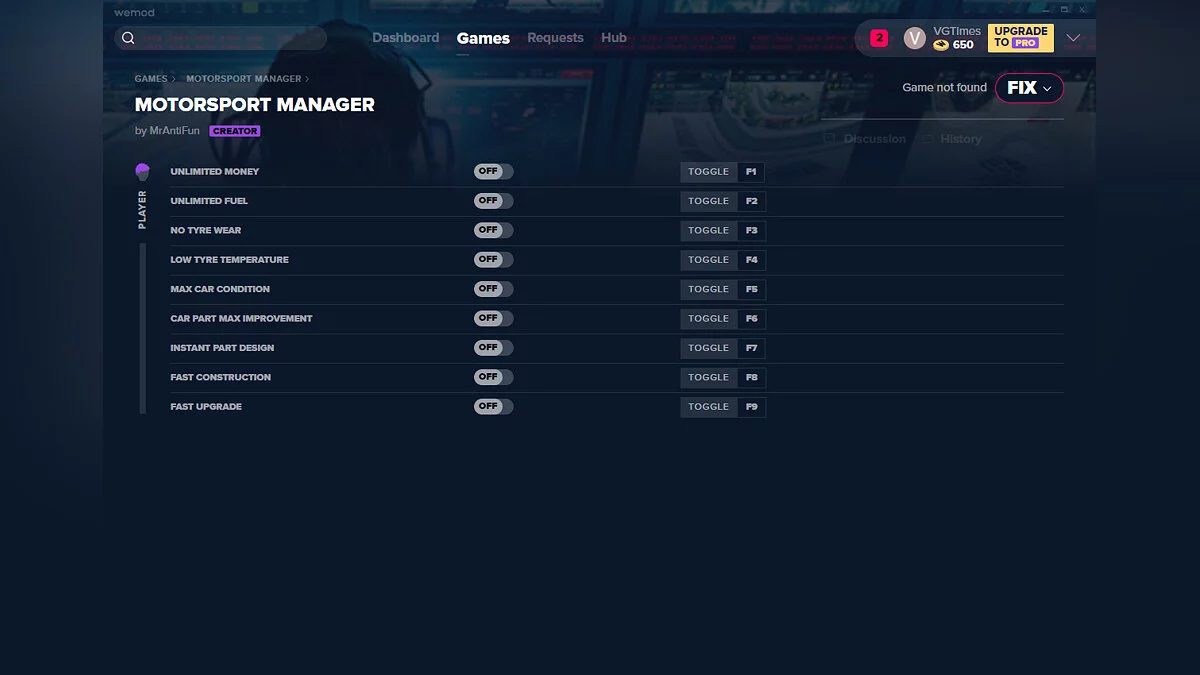The width and height of the screenshot is (1200, 675).
Task: Click the coins balance showing 650
Action: 953,44
